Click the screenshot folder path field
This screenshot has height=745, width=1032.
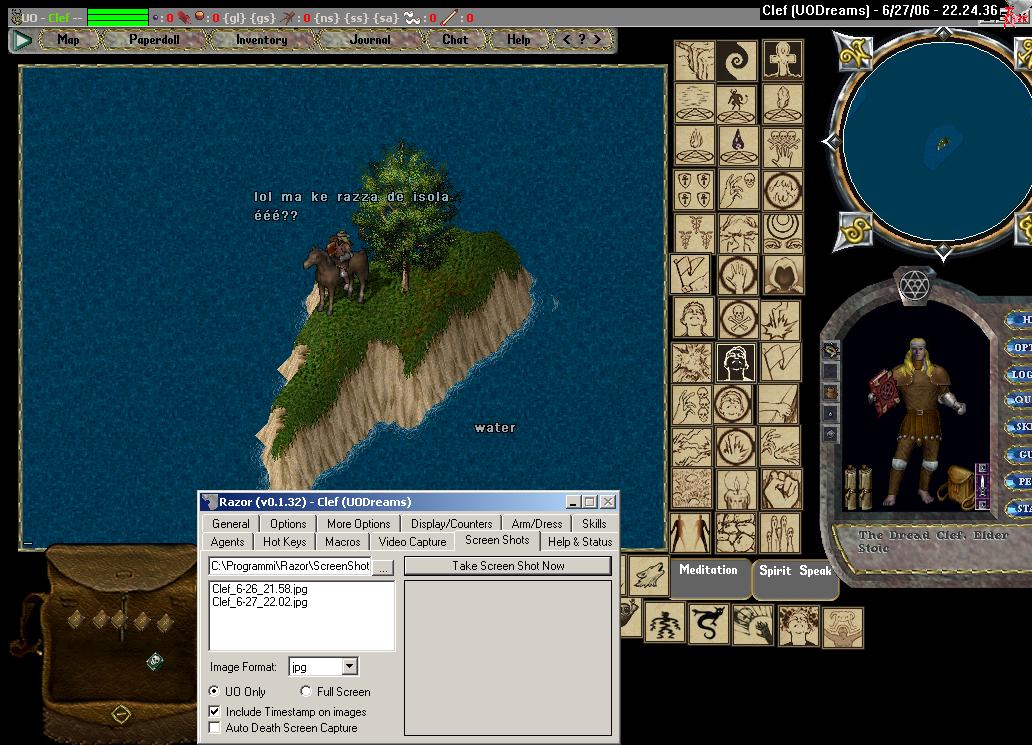coord(290,566)
